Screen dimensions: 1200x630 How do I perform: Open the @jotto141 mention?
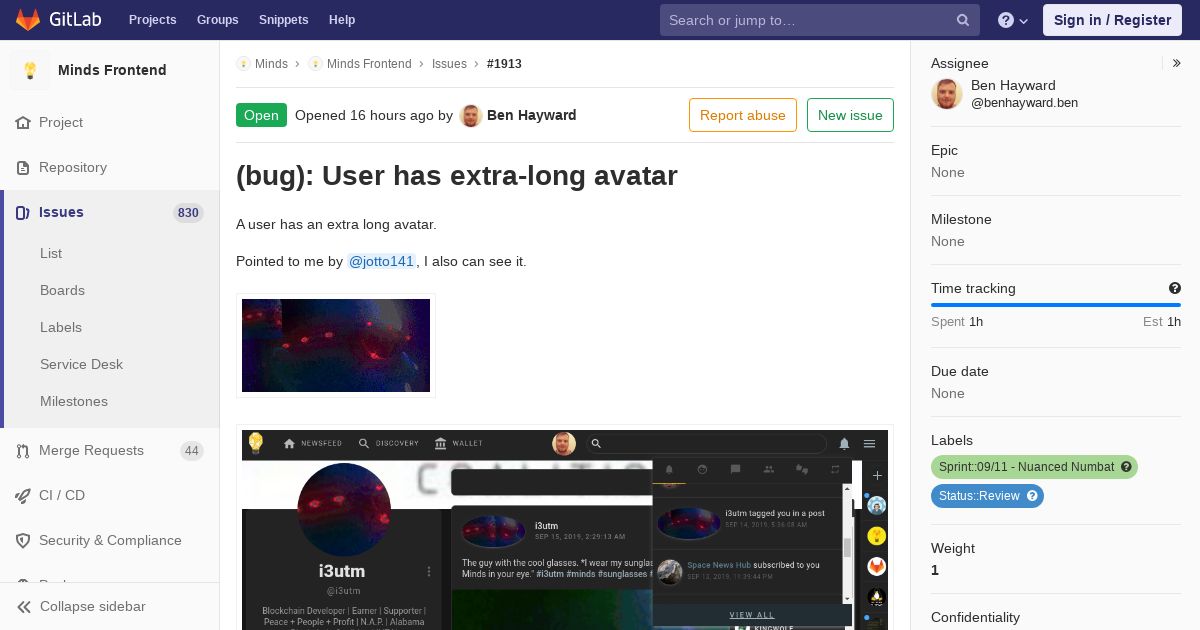click(x=381, y=261)
